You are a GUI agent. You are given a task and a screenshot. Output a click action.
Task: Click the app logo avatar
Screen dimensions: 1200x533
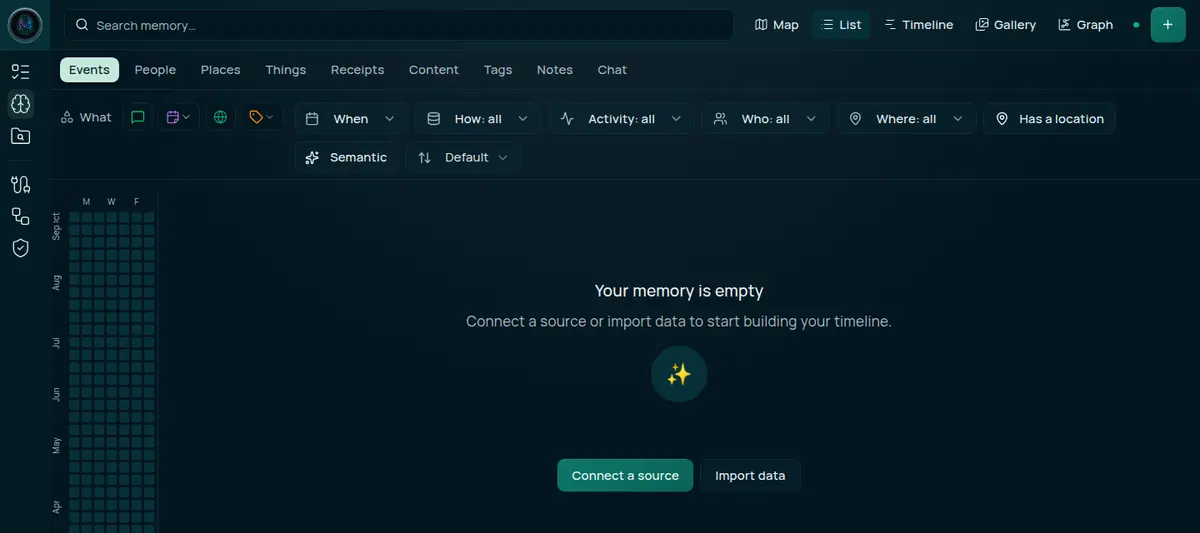pos(25,25)
